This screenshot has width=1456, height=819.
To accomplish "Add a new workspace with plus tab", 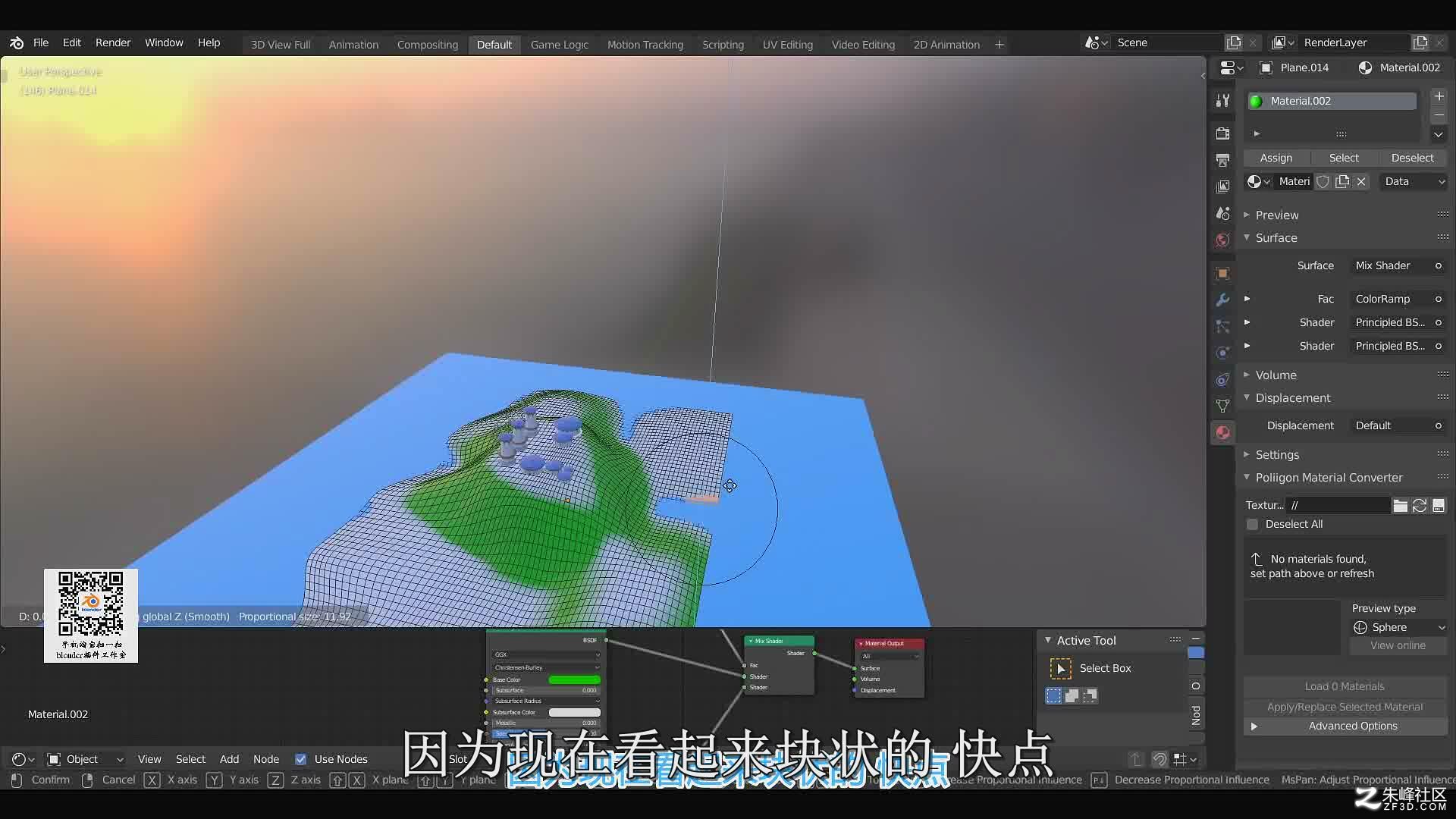I will [999, 45].
